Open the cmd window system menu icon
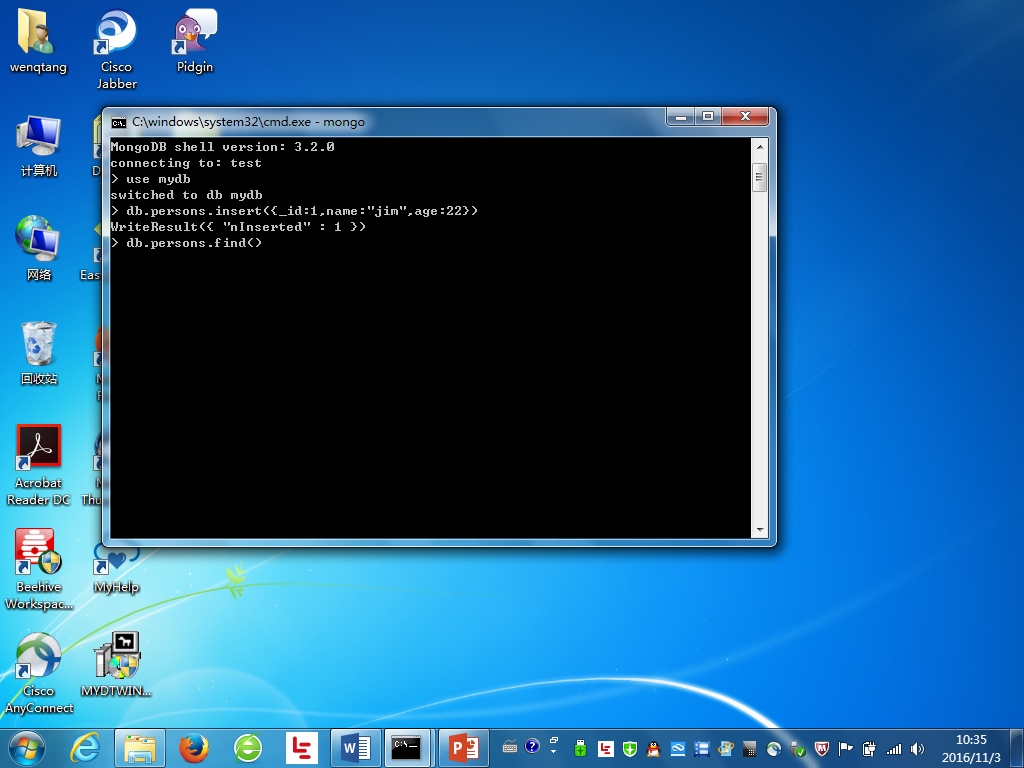This screenshot has height=768, width=1024. click(118, 122)
